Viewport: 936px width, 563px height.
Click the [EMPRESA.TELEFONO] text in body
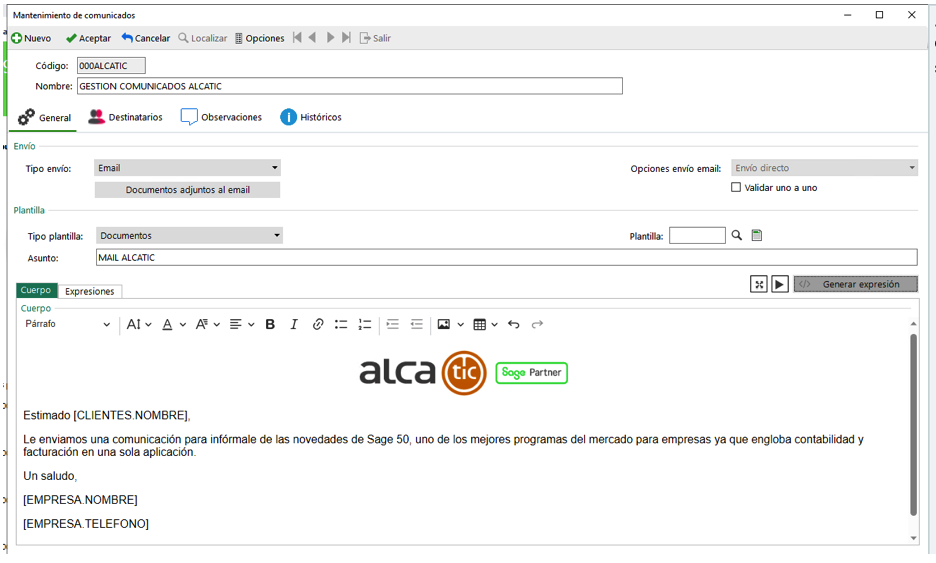[86, 524]
